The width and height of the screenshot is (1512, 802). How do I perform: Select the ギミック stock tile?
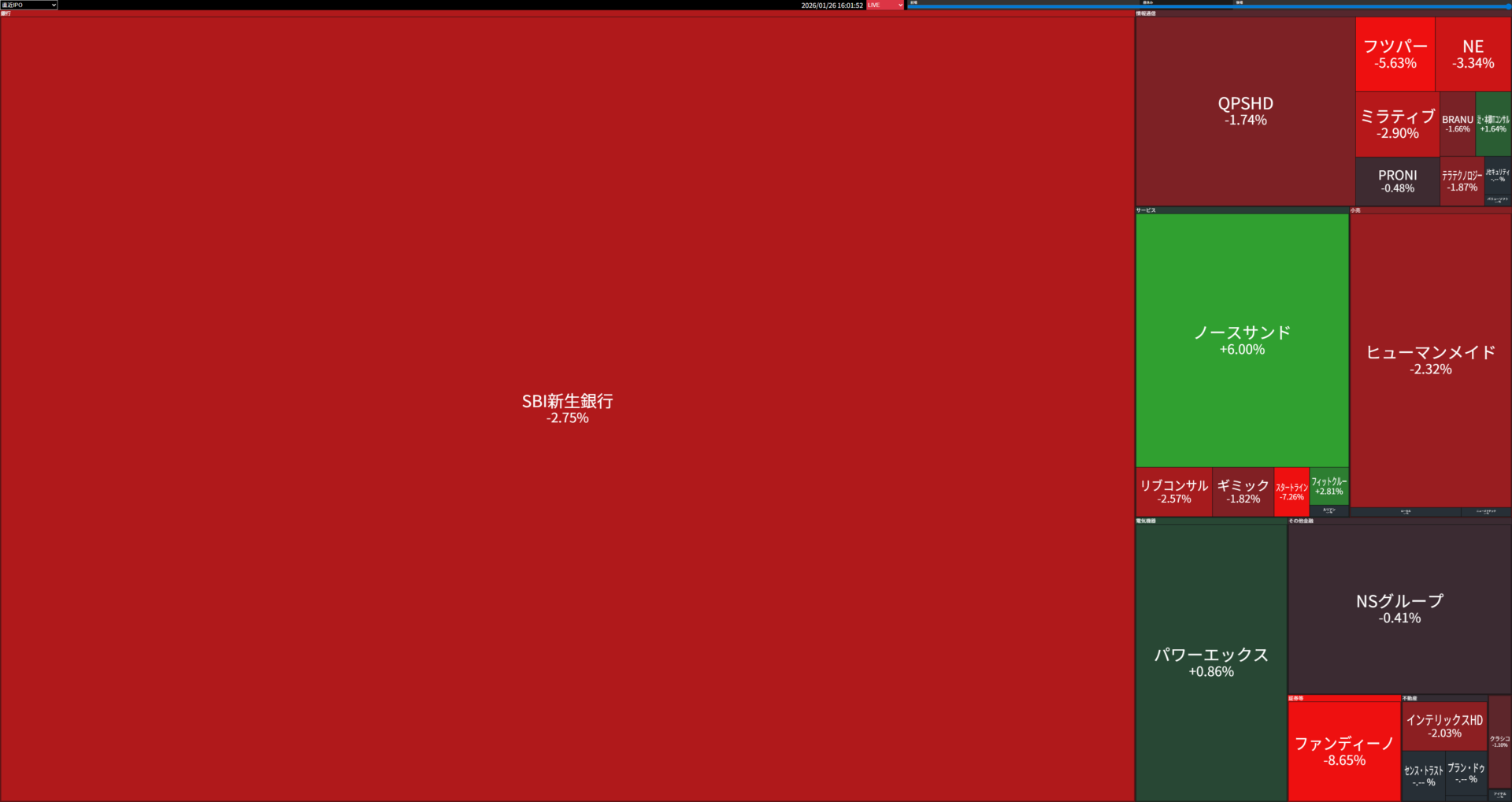pos(1243,492)
